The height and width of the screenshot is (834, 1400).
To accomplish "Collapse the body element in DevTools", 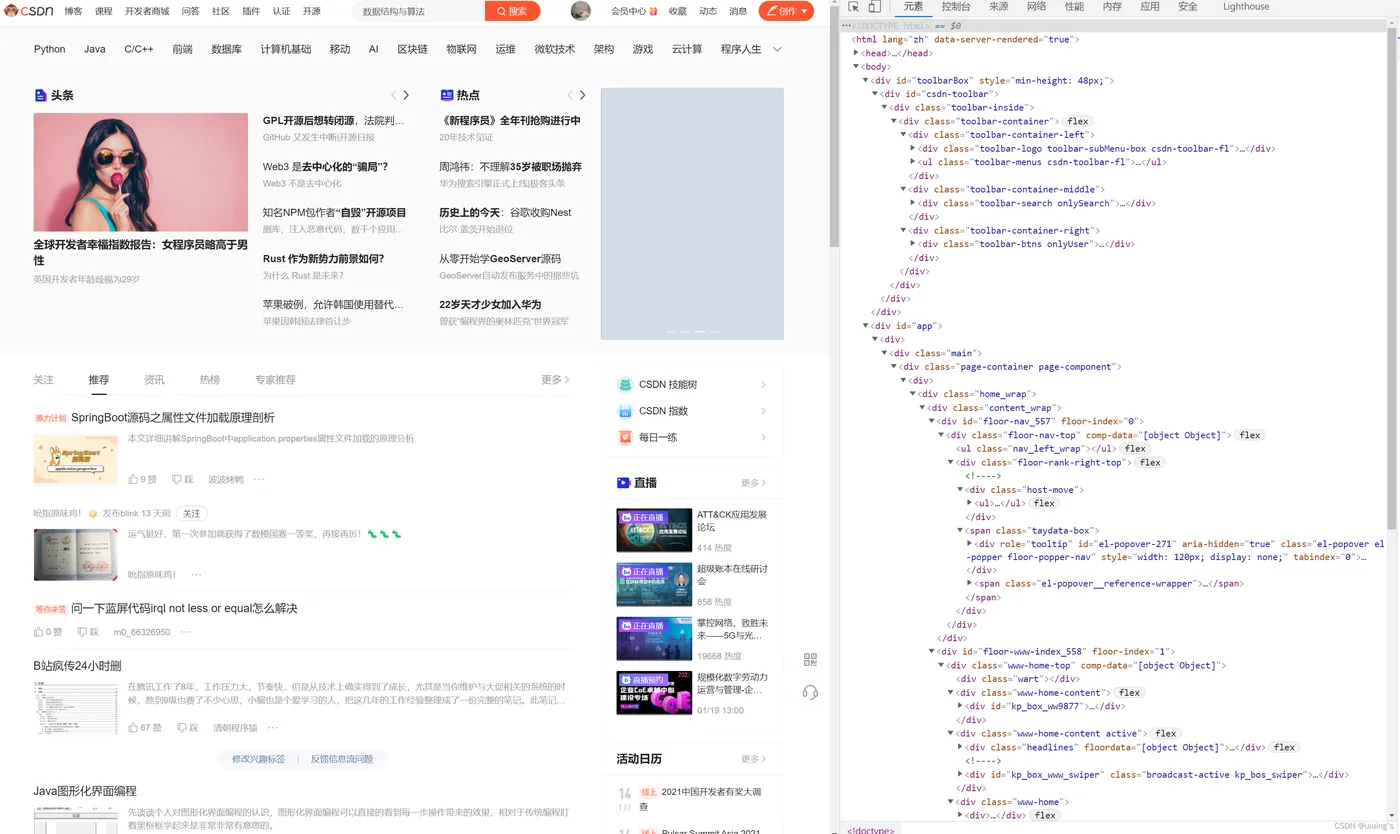I will [856, 67].
